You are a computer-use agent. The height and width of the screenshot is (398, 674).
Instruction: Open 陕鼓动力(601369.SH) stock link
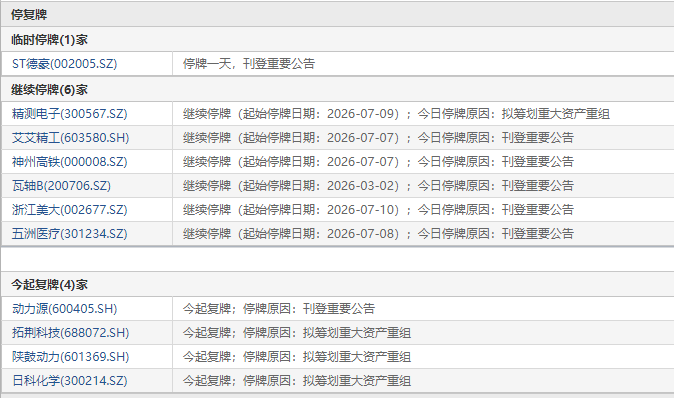70,357
